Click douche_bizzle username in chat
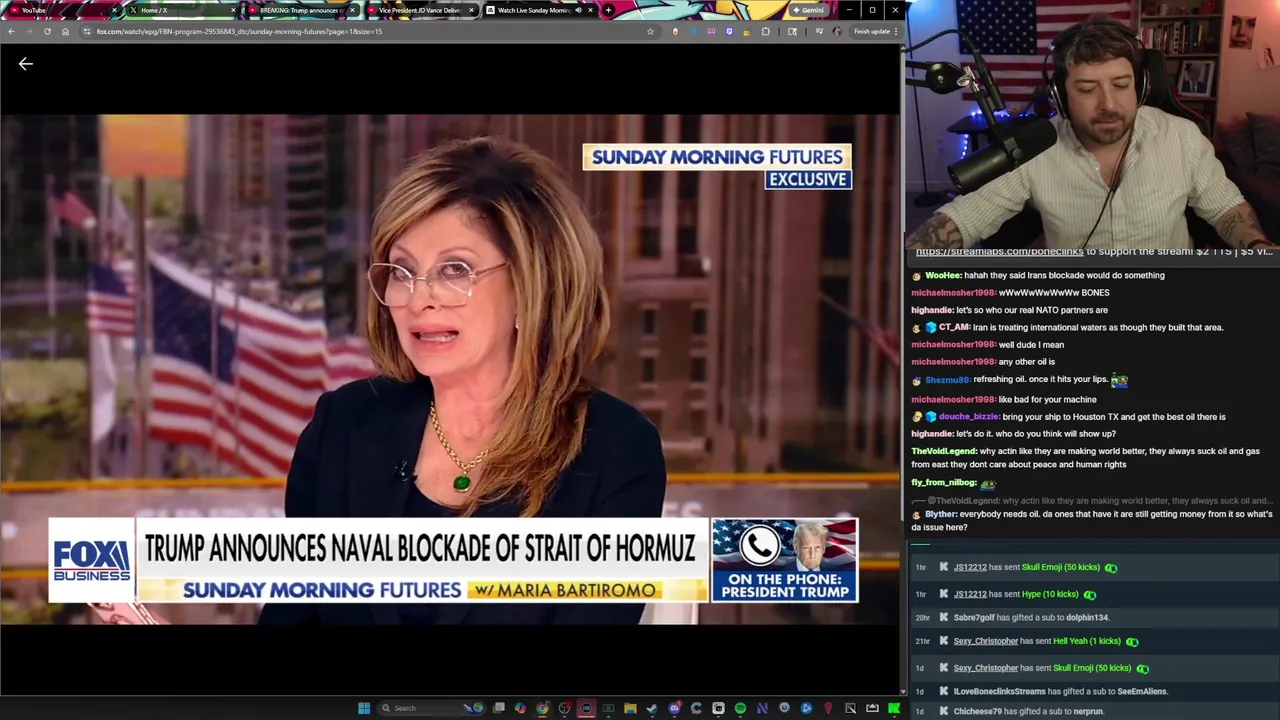1280x720 pixels. [968, 417]
